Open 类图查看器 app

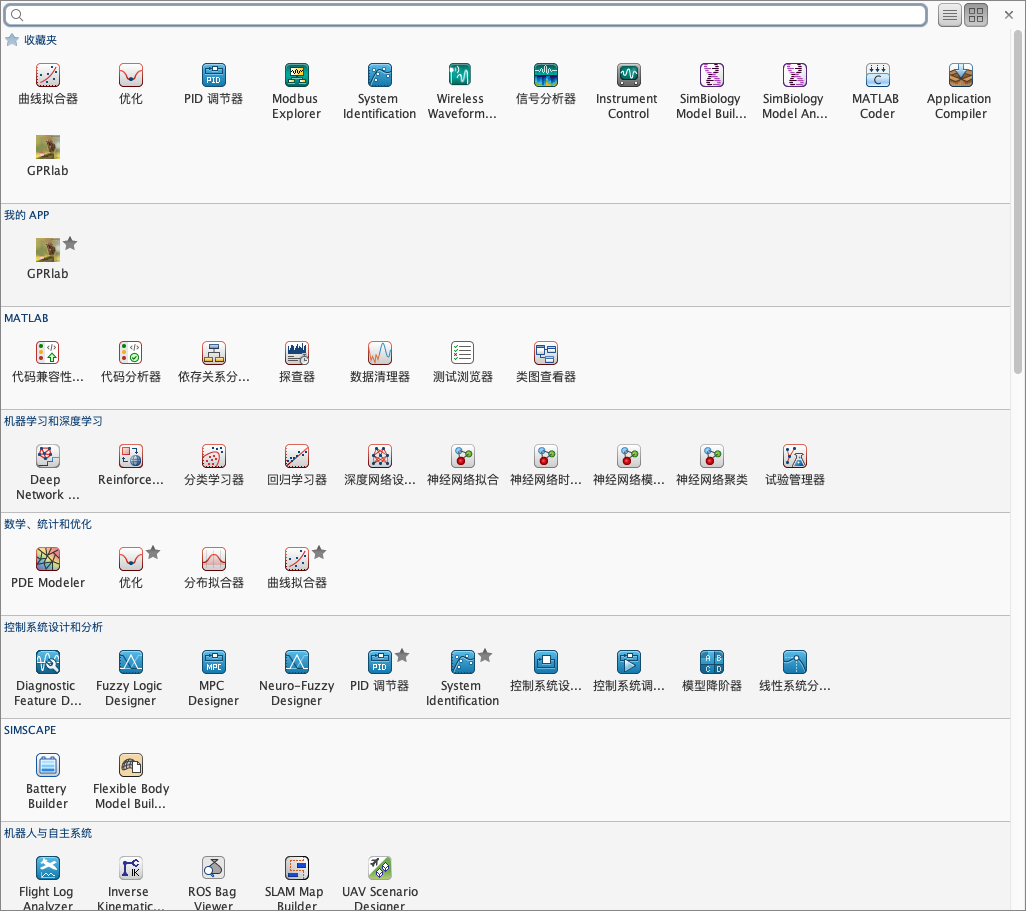tap(545, 363)
